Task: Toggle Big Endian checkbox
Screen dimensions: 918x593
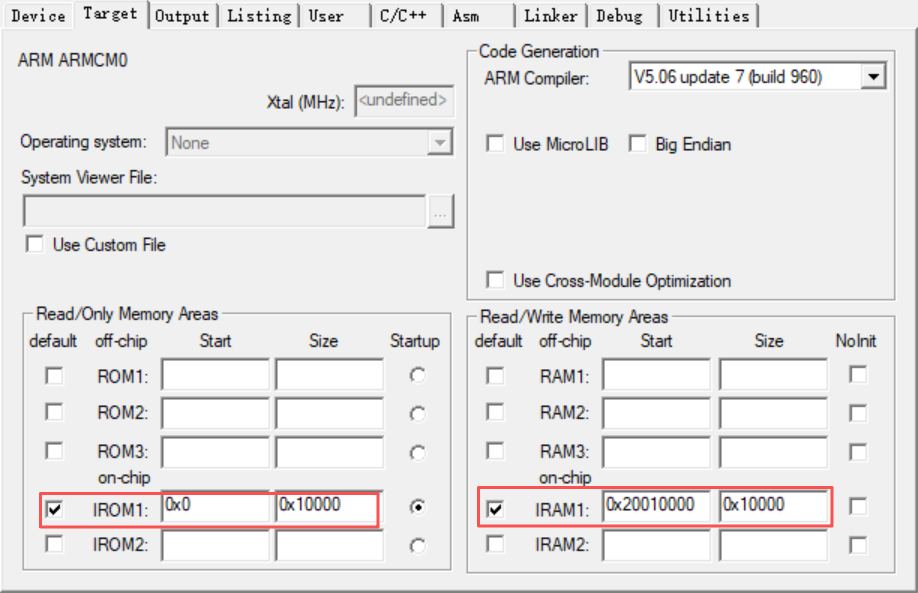Action: tap(638, 143)
